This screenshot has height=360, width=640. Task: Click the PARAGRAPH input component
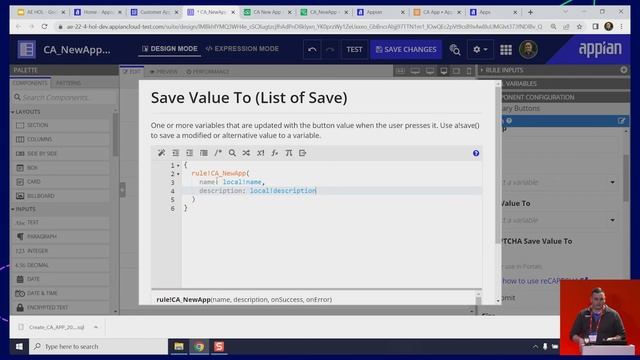pyautogui.click(x=60, y=236)
